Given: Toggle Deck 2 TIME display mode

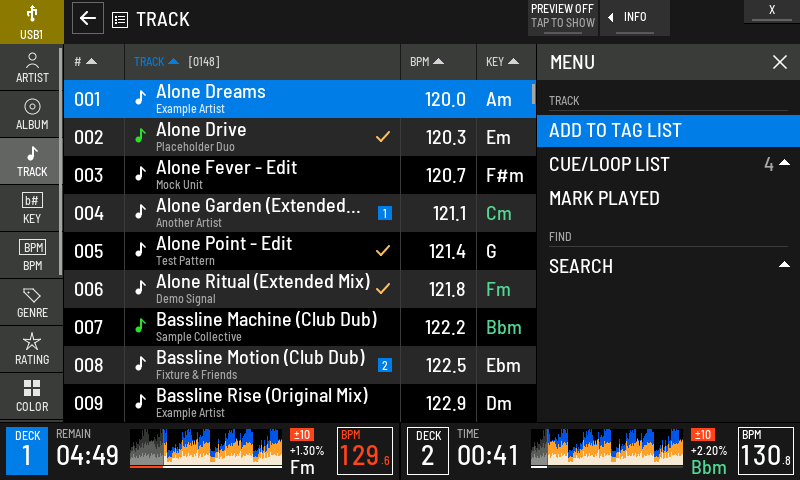Looking at the screenshot, I should [x=488, y=450].
